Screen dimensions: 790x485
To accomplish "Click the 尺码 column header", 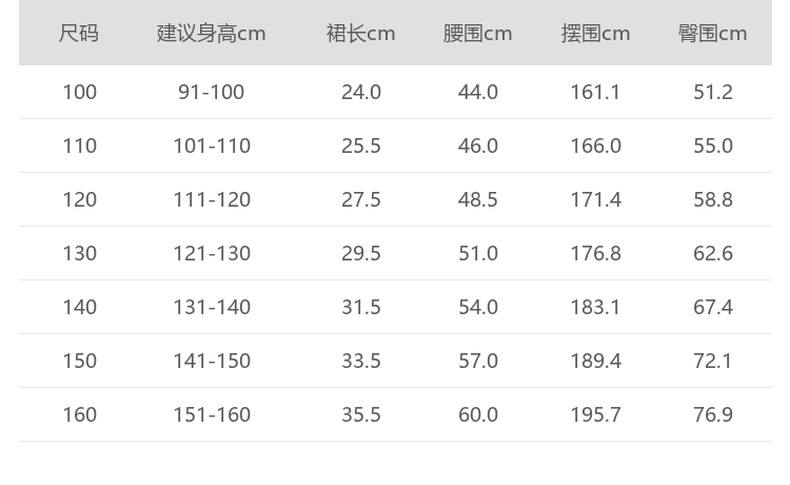I will (x=79, y=33).
